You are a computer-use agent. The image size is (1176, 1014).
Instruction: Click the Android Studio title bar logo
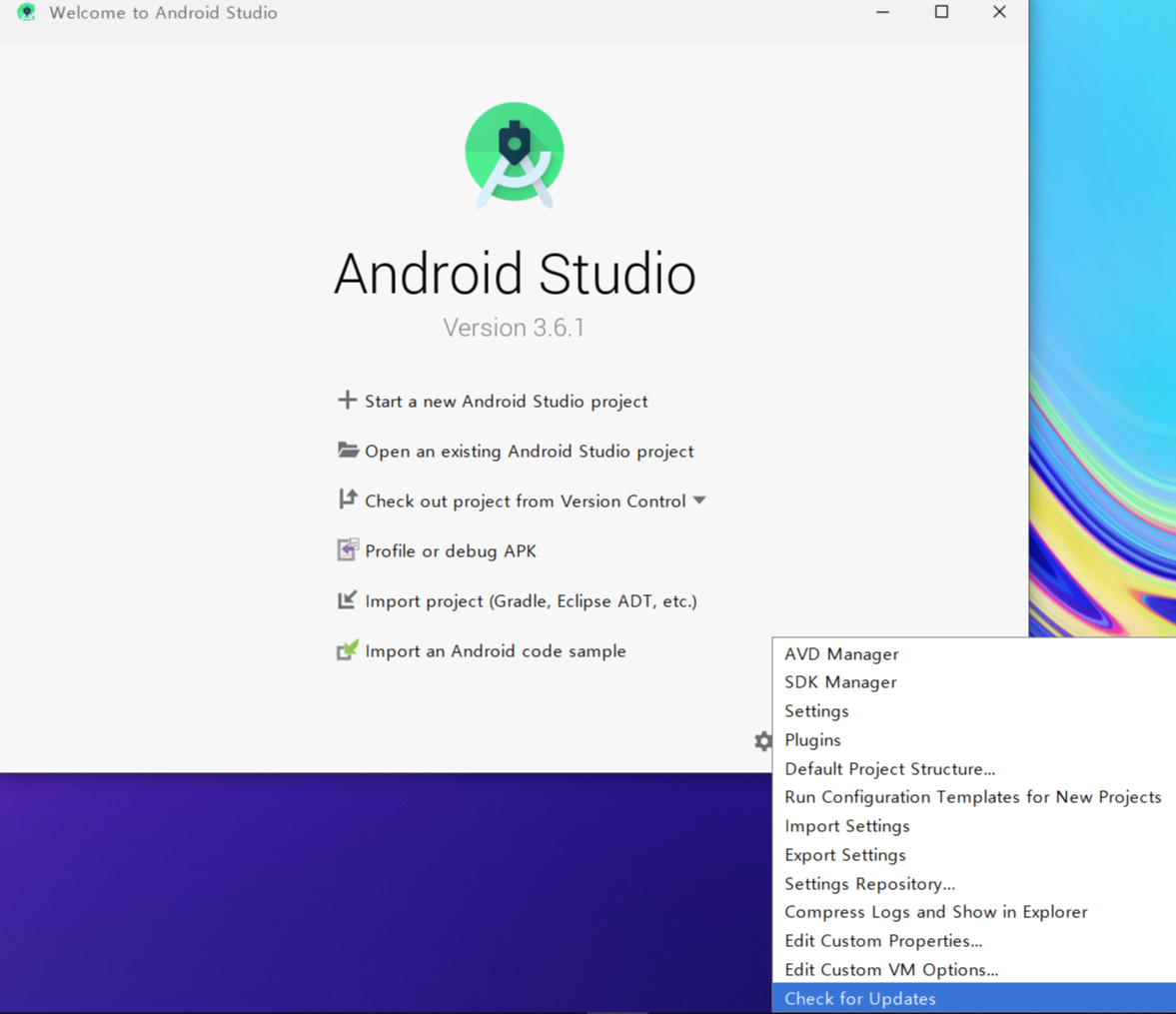point(26,12)
